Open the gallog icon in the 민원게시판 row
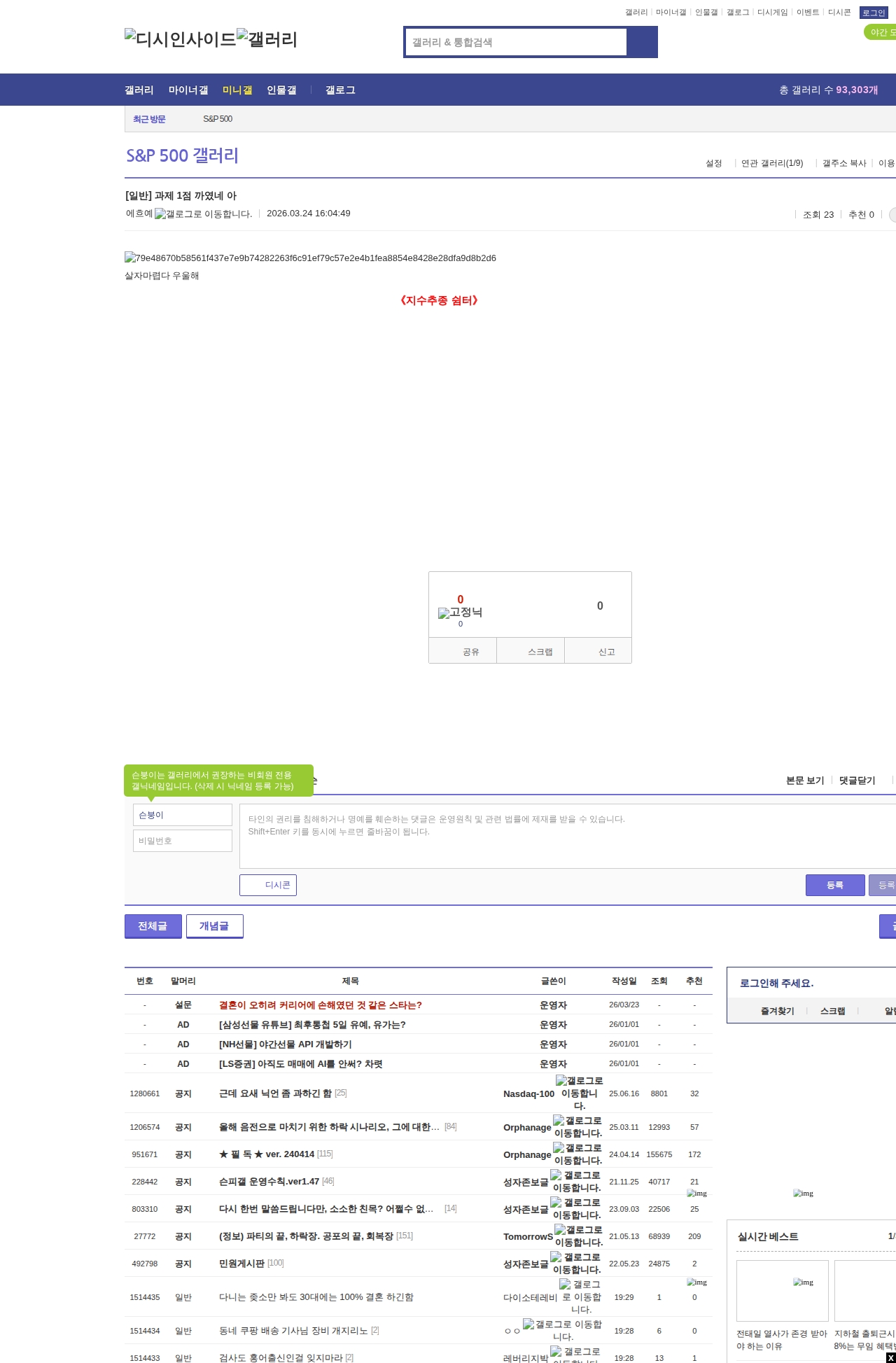This screenshot has height=1363, width=896. pyautogui.click(x=575, y=1264)
